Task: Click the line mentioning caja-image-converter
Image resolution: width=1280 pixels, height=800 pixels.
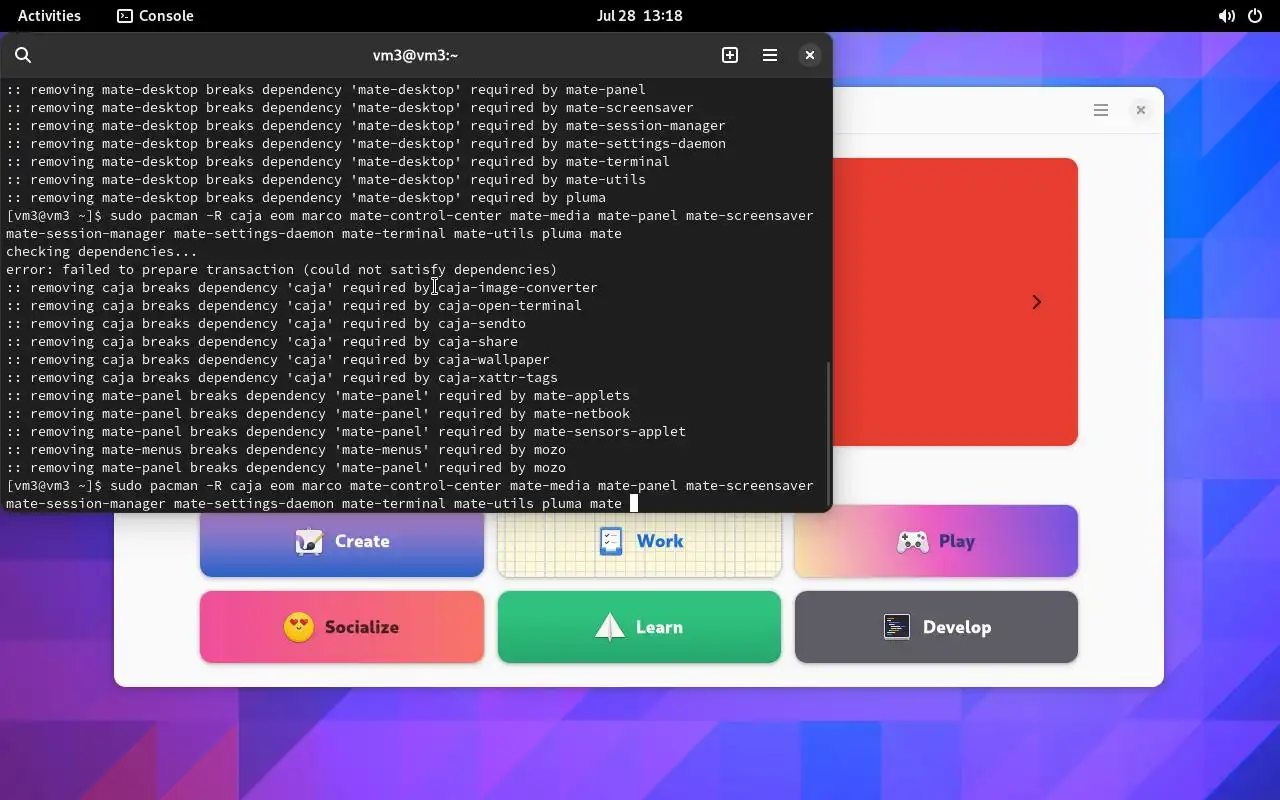Action: pos(302,287)
